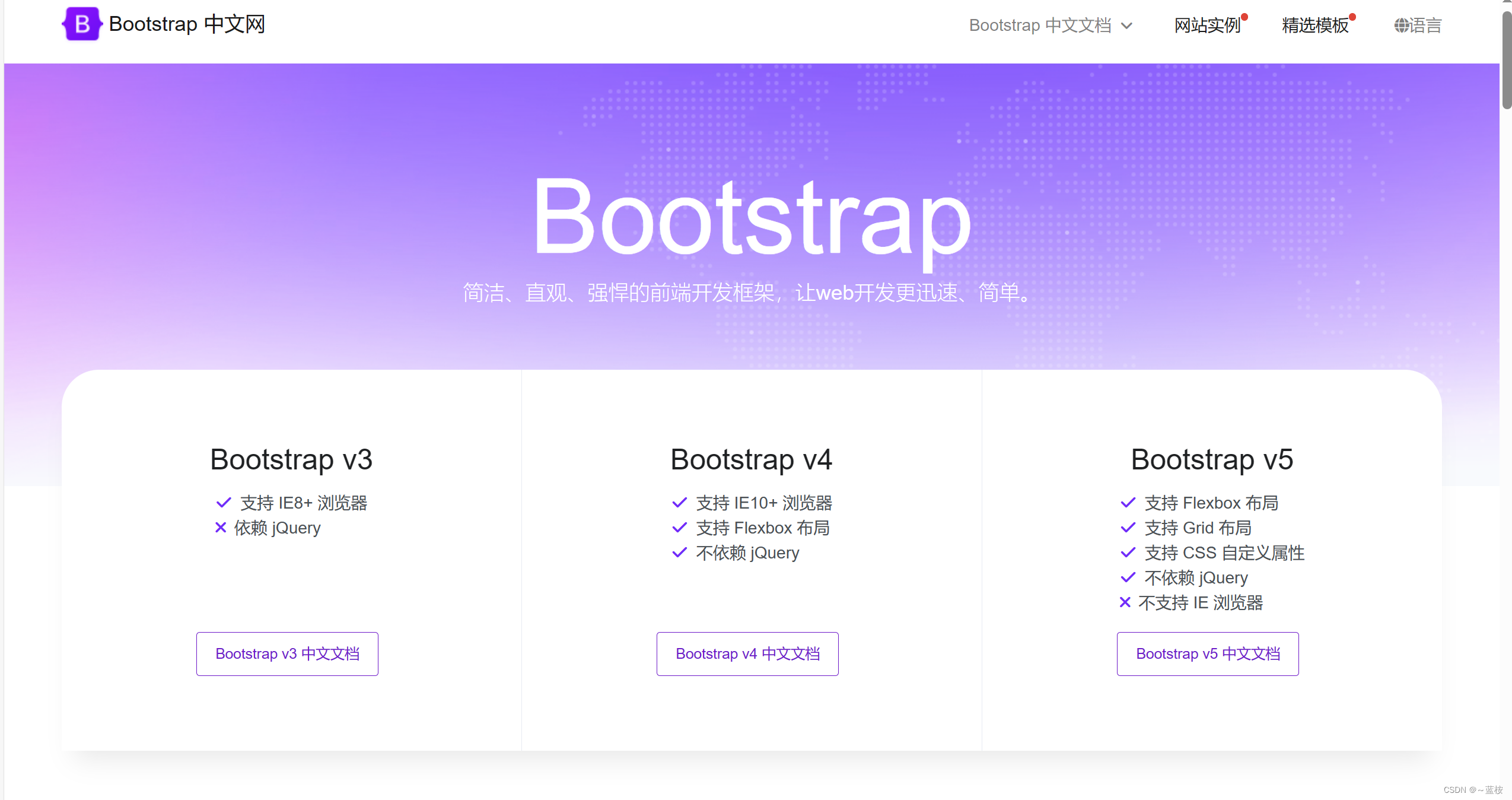The width and height of the screenshot is (1512, 800).
Task: Click the globe language icon
Action: [x=1401, y=26]
